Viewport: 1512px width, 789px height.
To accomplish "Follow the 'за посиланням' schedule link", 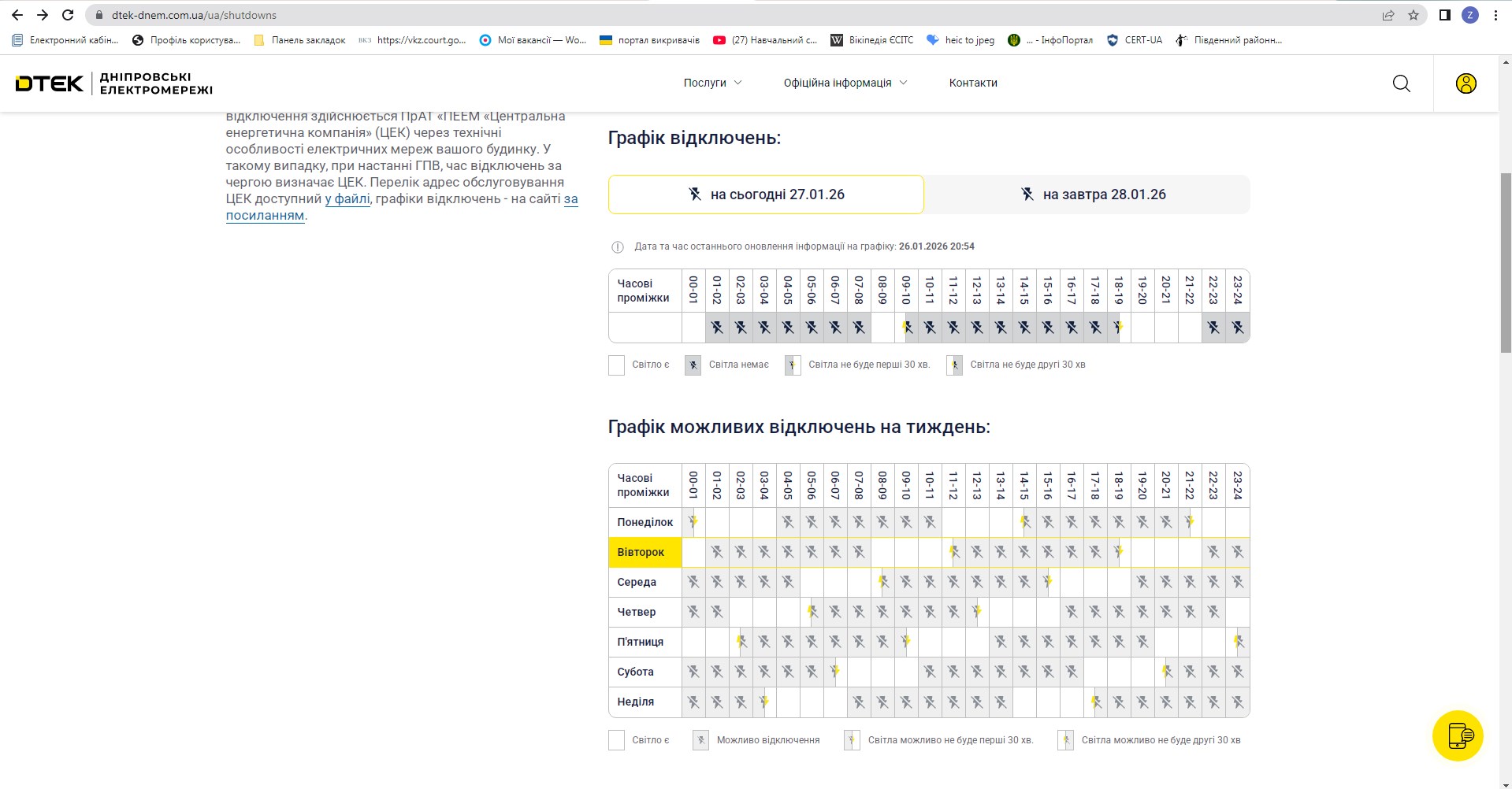I will coord(265,216).
